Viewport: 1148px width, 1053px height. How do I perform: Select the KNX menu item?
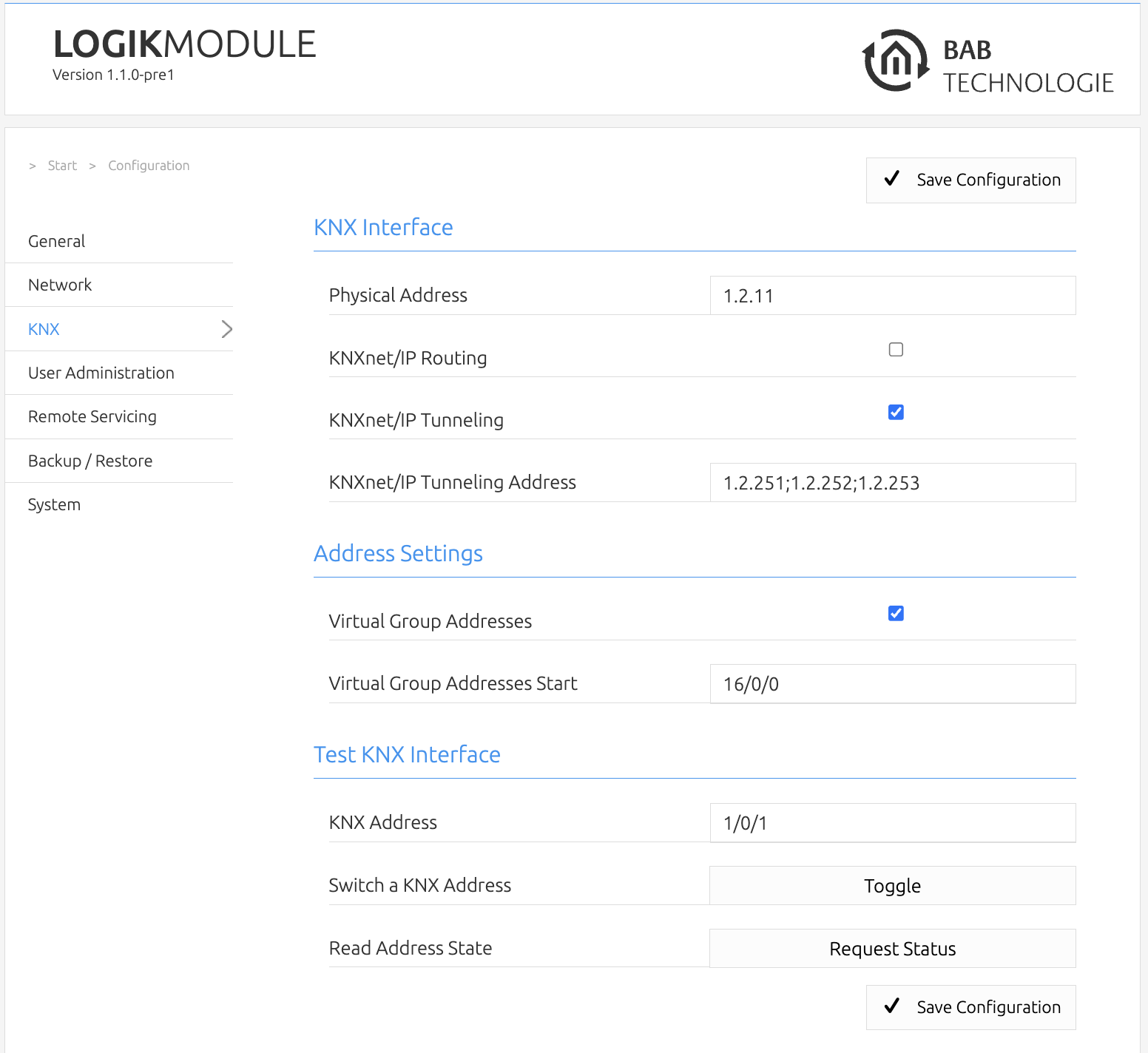coord(119,329)
